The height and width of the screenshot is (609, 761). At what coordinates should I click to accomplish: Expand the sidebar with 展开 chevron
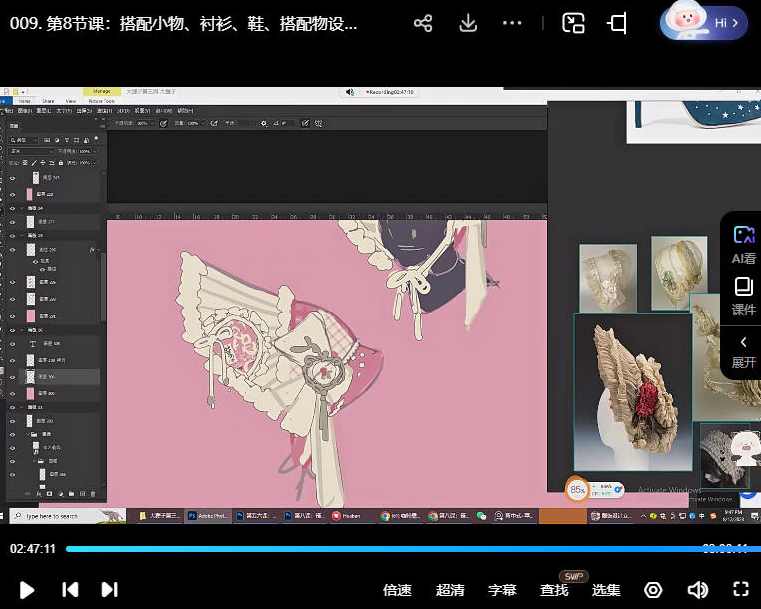tap(743, 351)
